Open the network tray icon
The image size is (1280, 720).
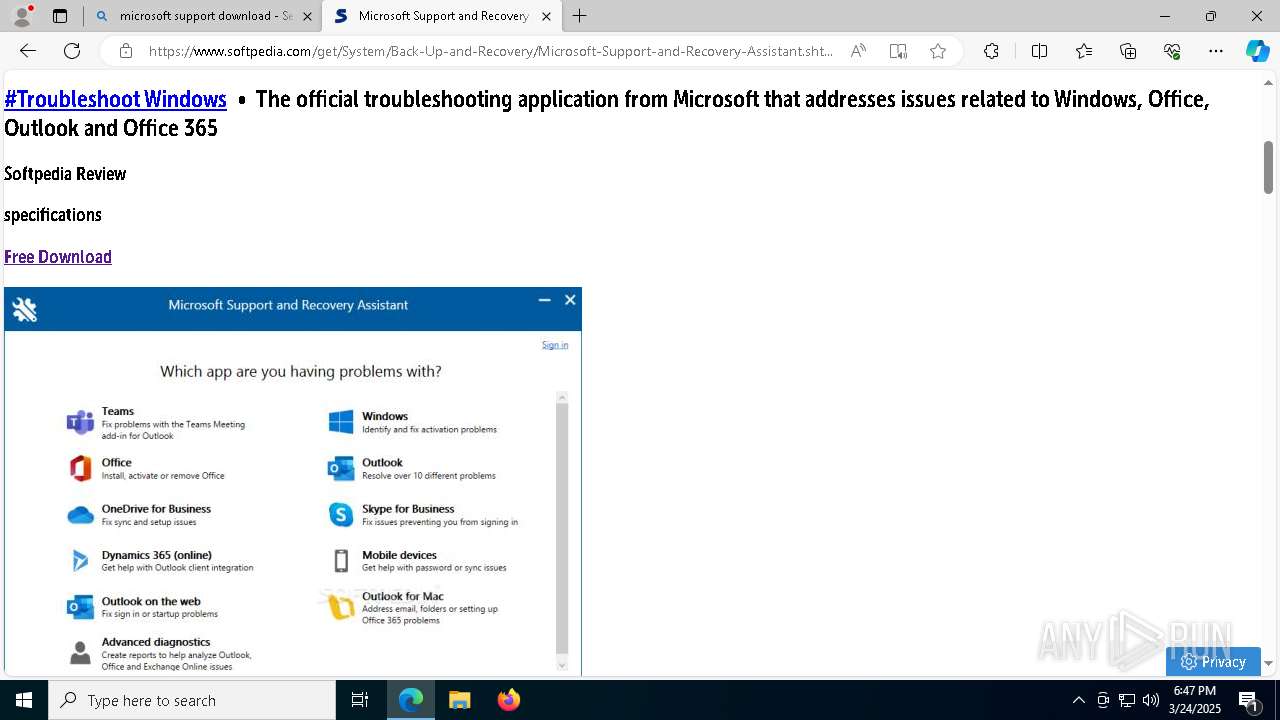pos(1127,700)
